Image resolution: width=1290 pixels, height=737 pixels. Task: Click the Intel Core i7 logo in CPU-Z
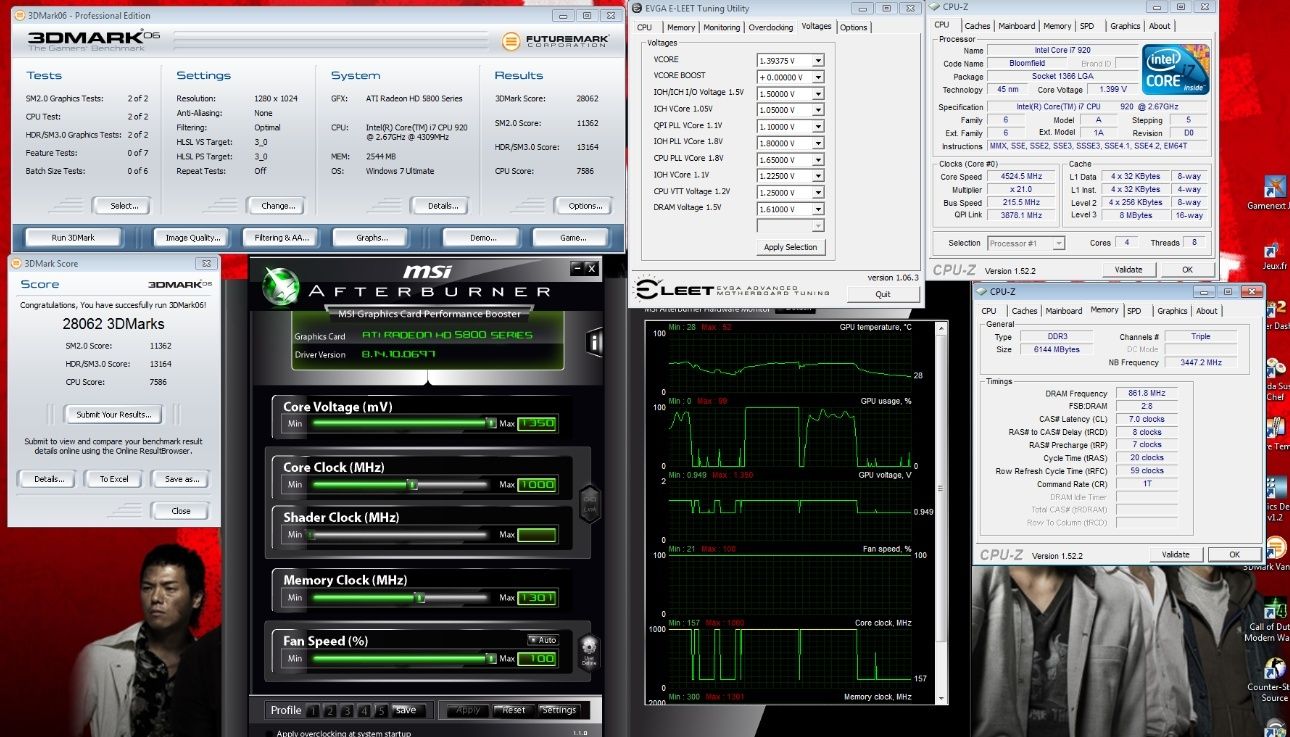[1176, 69]
